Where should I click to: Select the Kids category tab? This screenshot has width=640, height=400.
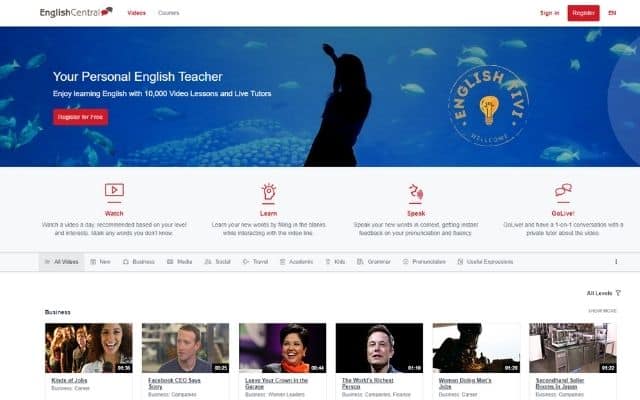tap(335, 262)
